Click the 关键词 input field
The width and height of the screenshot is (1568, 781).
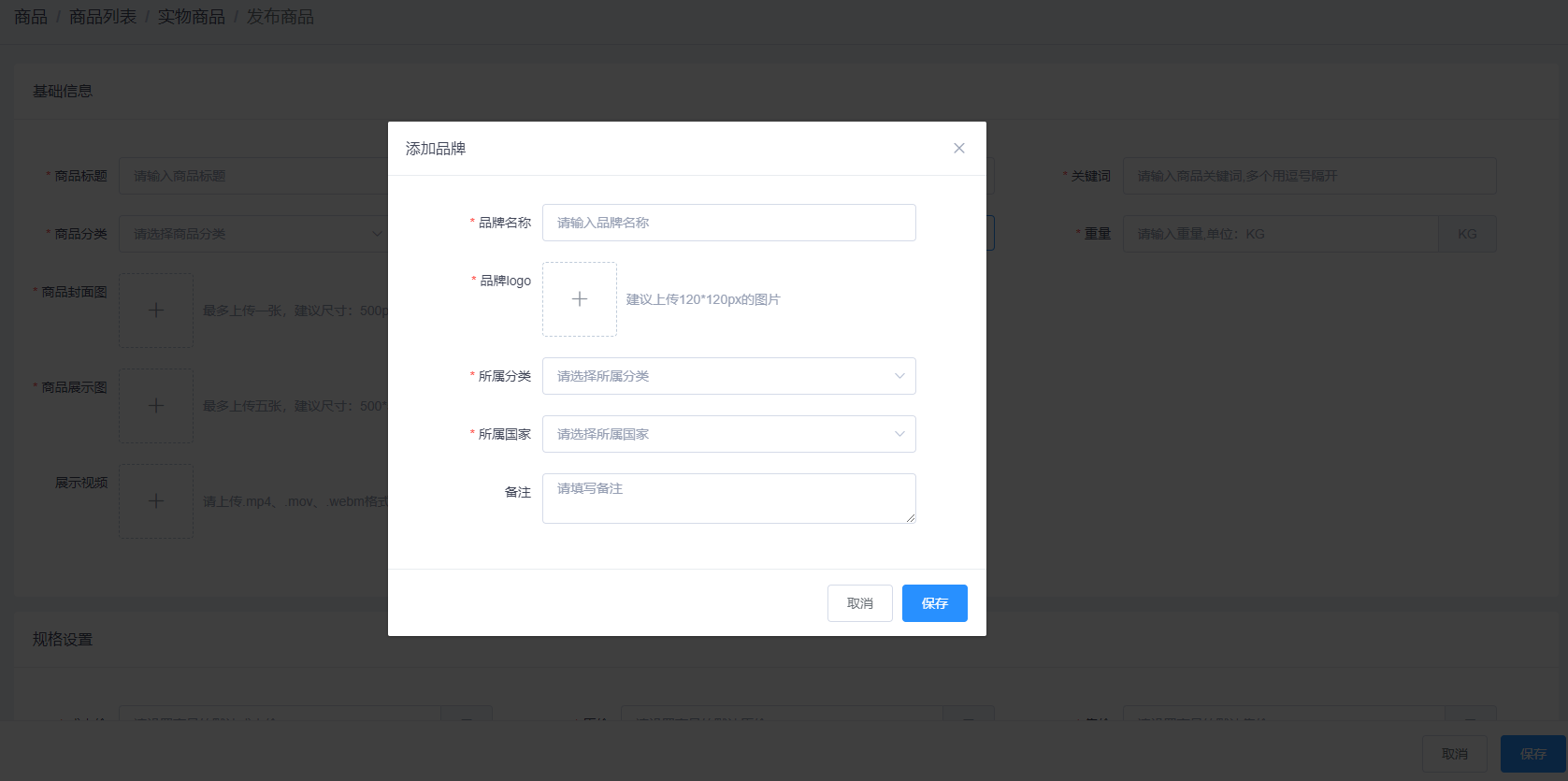1309,176
